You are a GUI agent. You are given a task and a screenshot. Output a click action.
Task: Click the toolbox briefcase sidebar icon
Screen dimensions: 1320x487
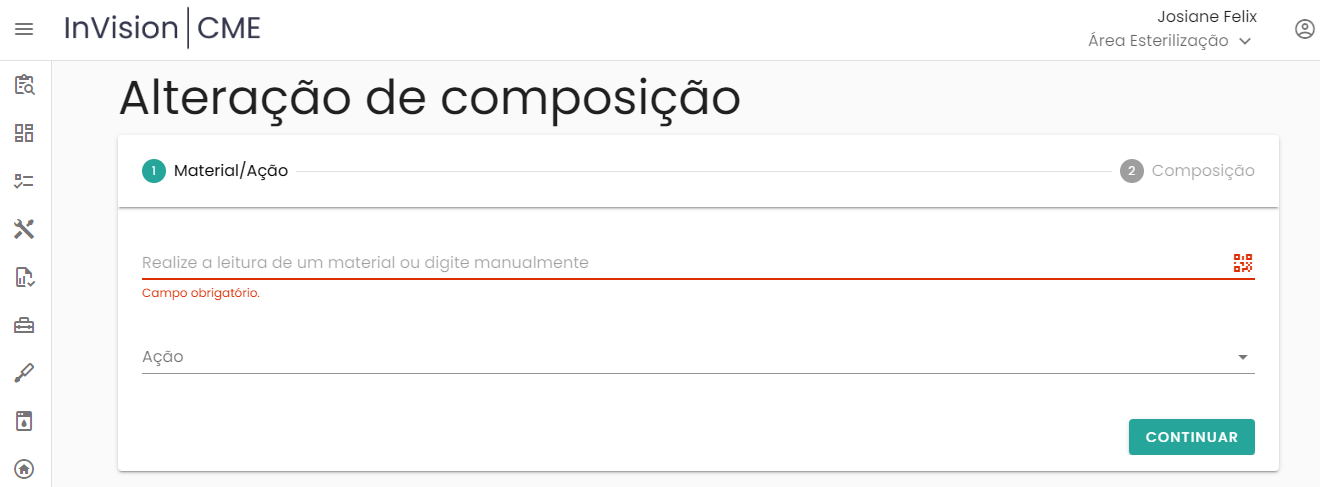pyautogui.click(x=24, y=325)
